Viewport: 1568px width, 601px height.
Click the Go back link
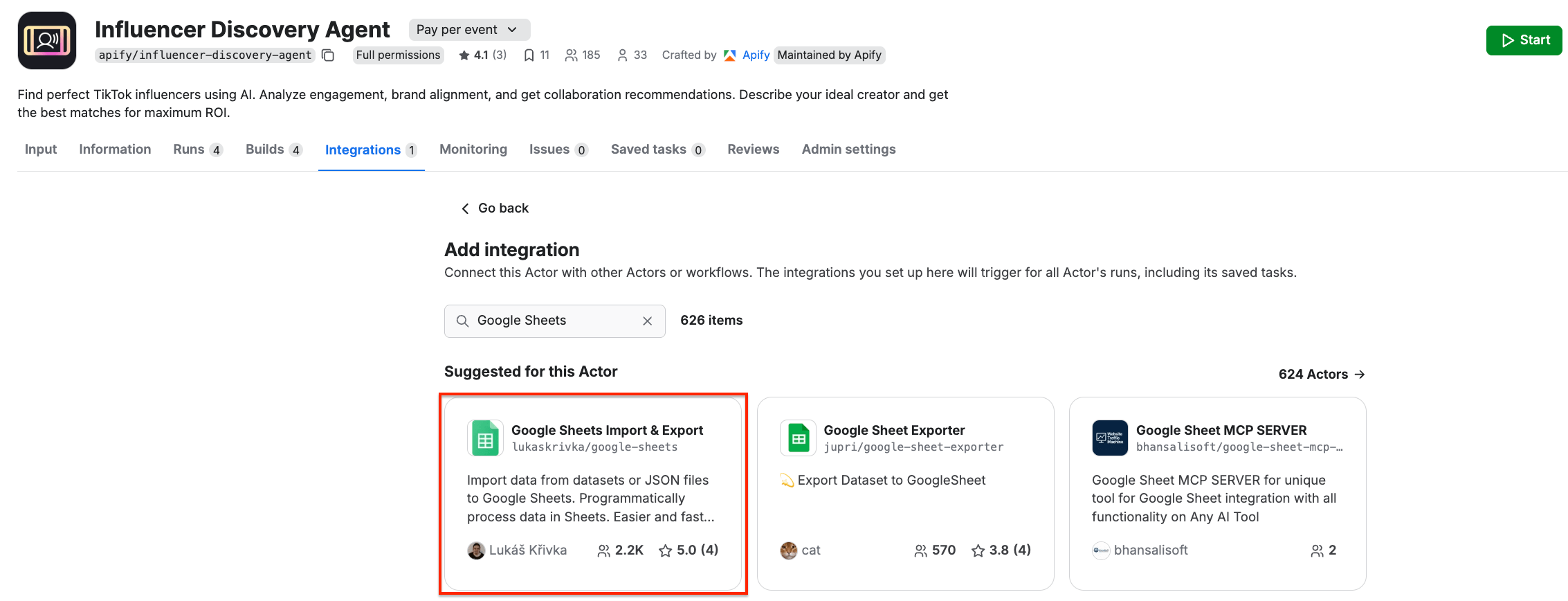495,208
